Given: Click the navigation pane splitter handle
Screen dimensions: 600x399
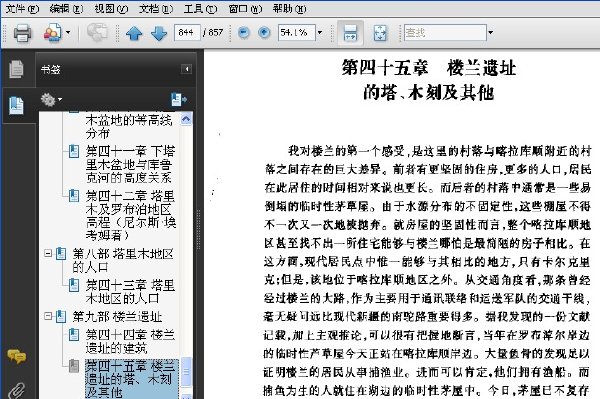Looking at the screenshot, I should [x=199, y=230].
